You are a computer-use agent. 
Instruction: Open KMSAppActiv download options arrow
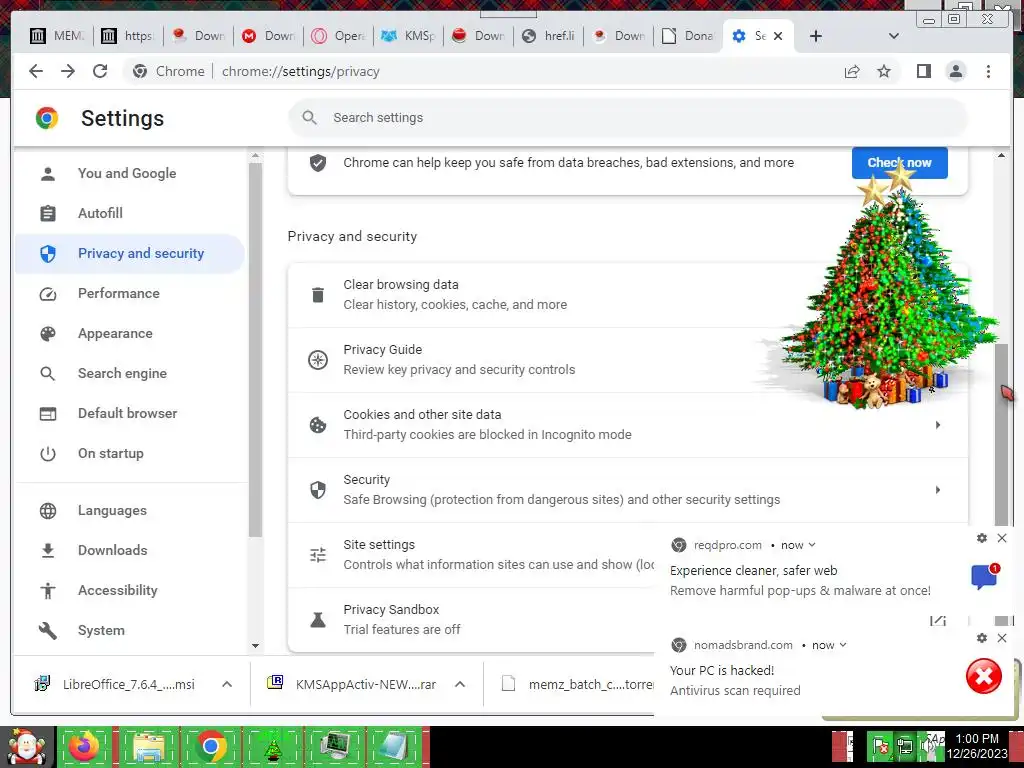click(460, 684)
